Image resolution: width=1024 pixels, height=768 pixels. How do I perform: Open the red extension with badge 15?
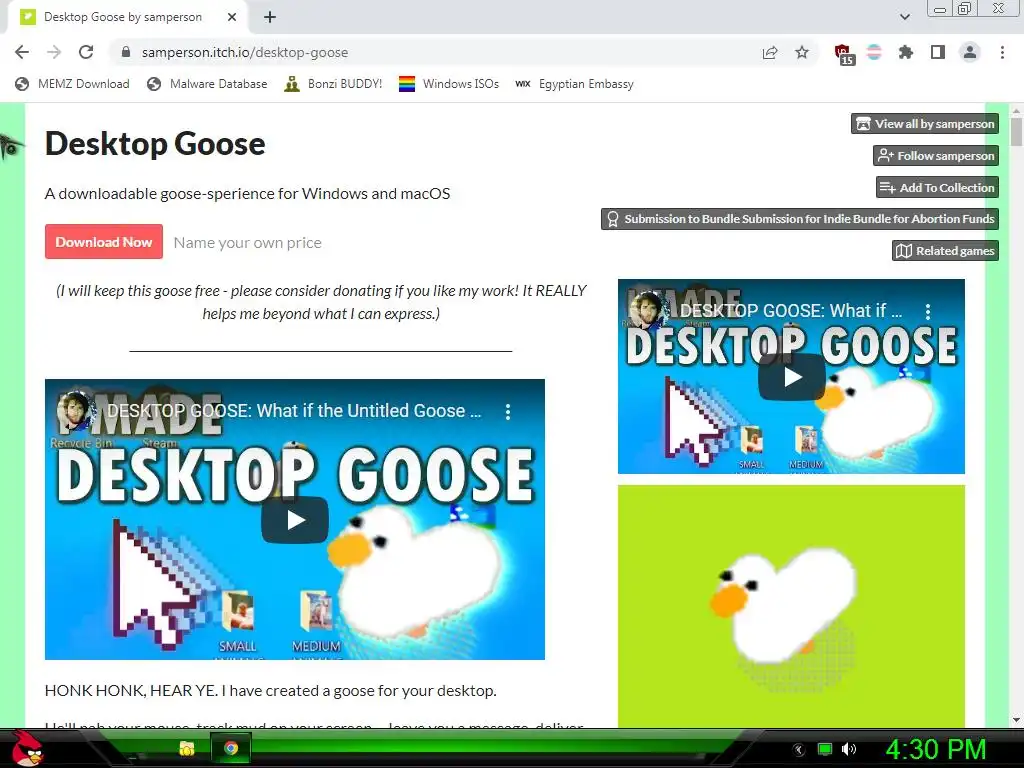tap(844, 54)
